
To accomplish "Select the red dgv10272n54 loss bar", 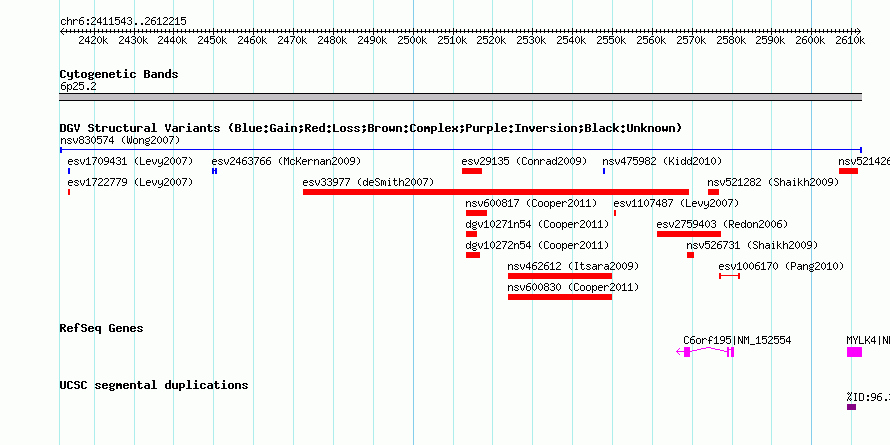I will point(473,255).
